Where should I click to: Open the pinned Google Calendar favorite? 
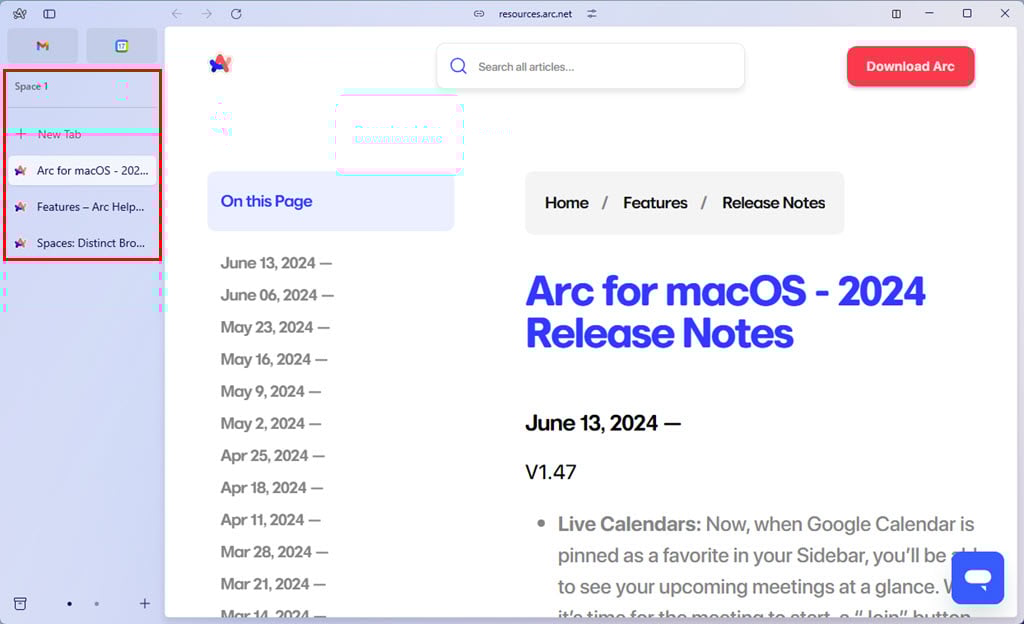121,46
